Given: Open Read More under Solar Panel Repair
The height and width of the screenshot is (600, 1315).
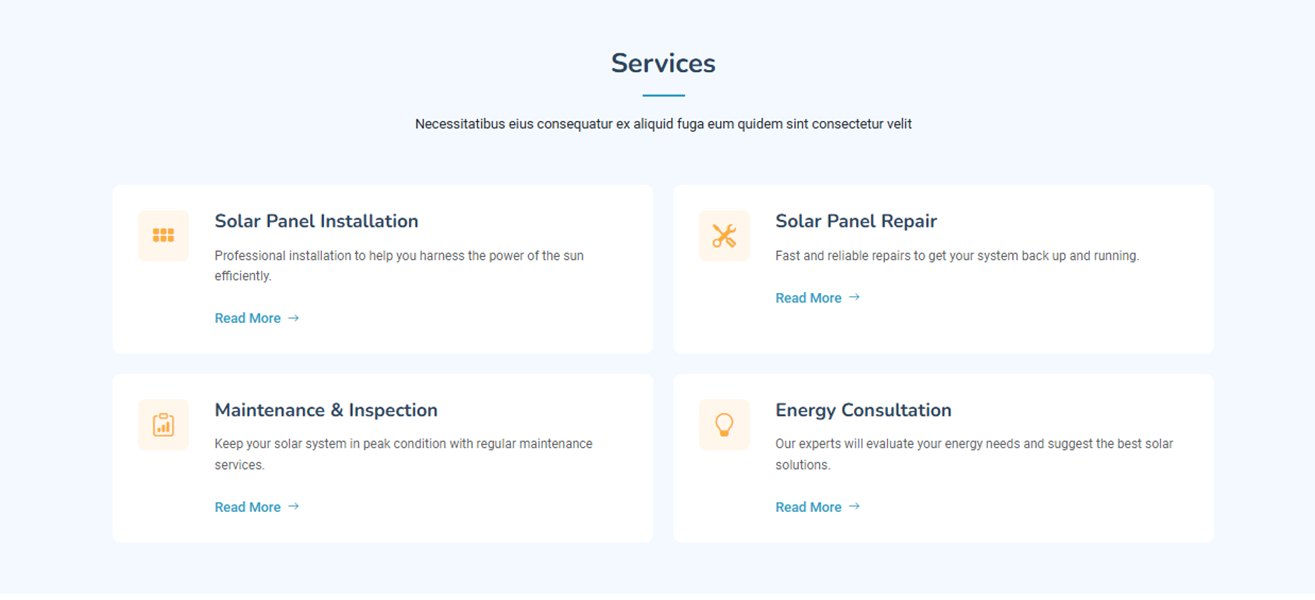Looking at the screenshot, I should pos(808,298).
